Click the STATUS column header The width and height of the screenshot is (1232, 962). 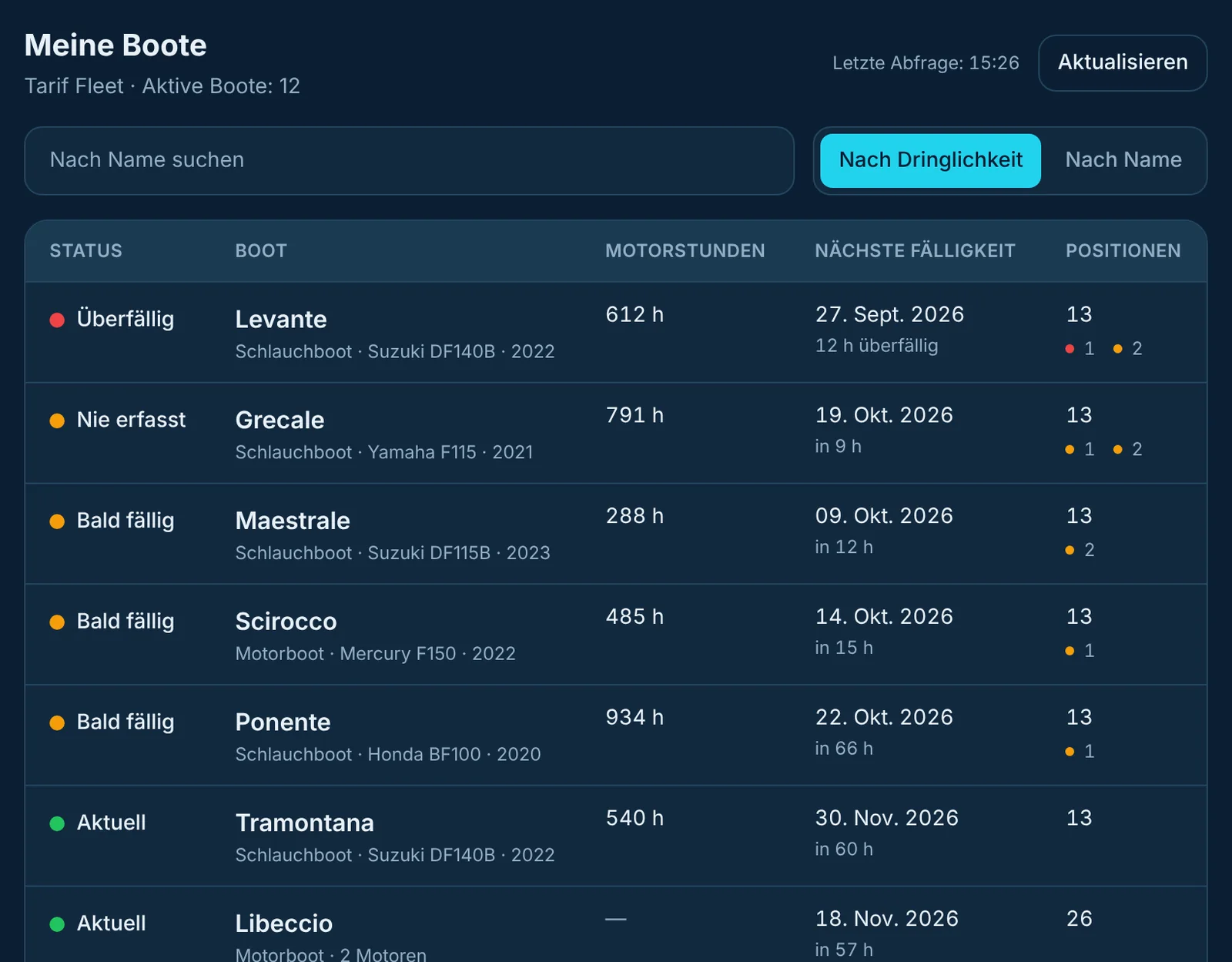point(86,251)
